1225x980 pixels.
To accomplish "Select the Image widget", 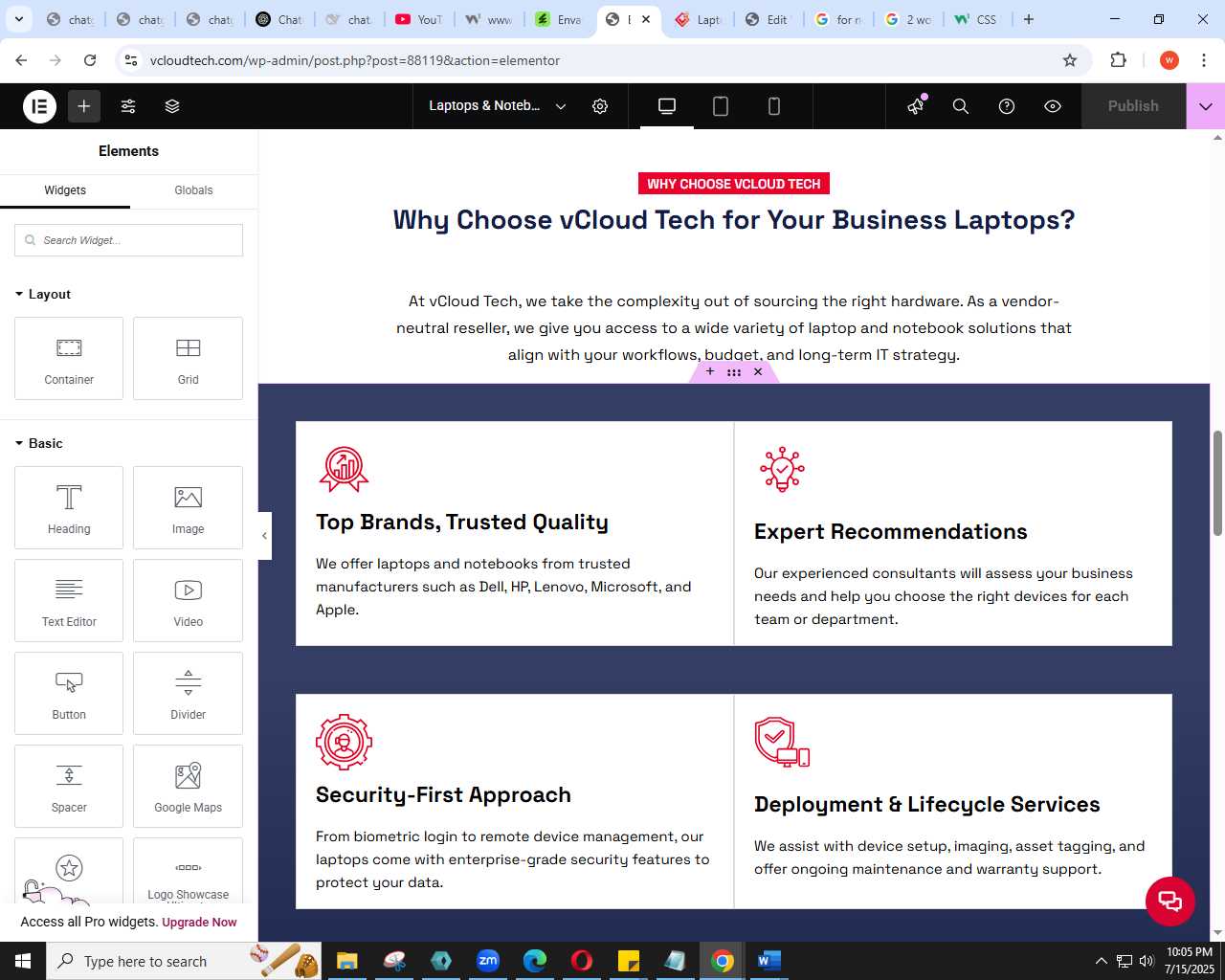I will point(188,507).
